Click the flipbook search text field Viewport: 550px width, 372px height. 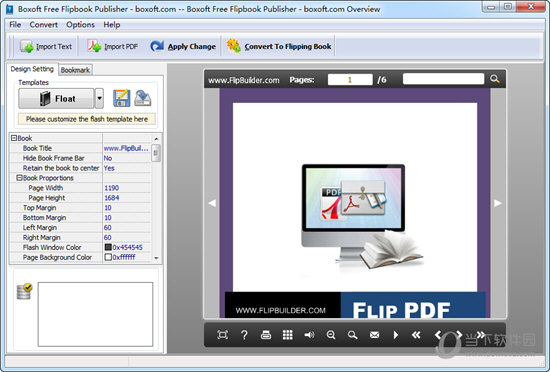click(443, 79)
